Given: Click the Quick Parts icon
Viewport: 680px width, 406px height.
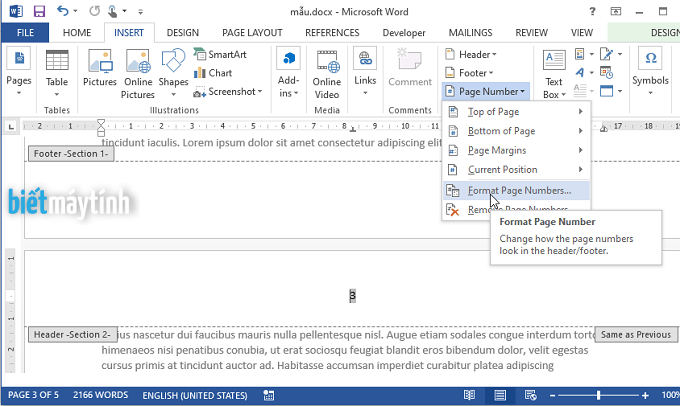Looking at the screenshot, I should pyautogui.click(x=580, y=54).
